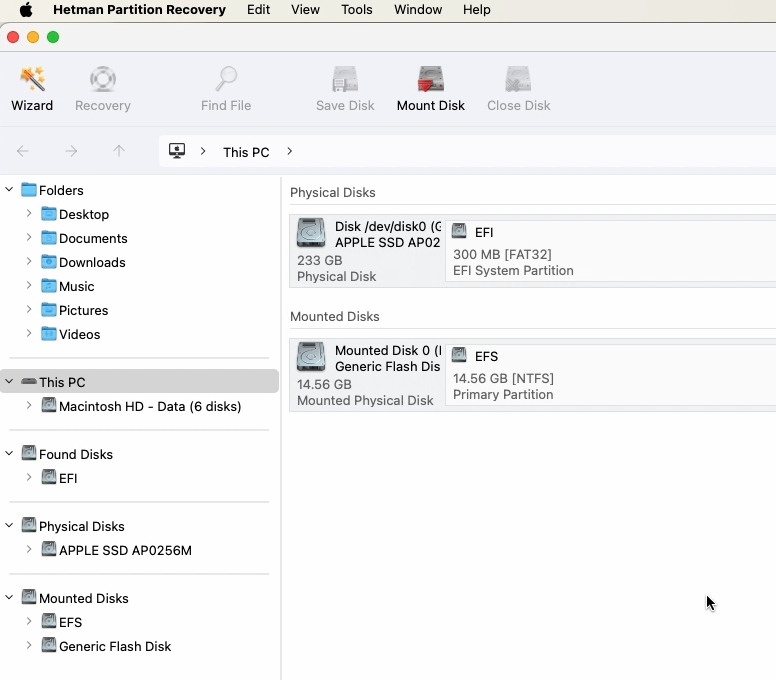This screenshot has height=680, width=776.
Task: Select Folders label in sidebar
Action: click(x=61, y=190)
